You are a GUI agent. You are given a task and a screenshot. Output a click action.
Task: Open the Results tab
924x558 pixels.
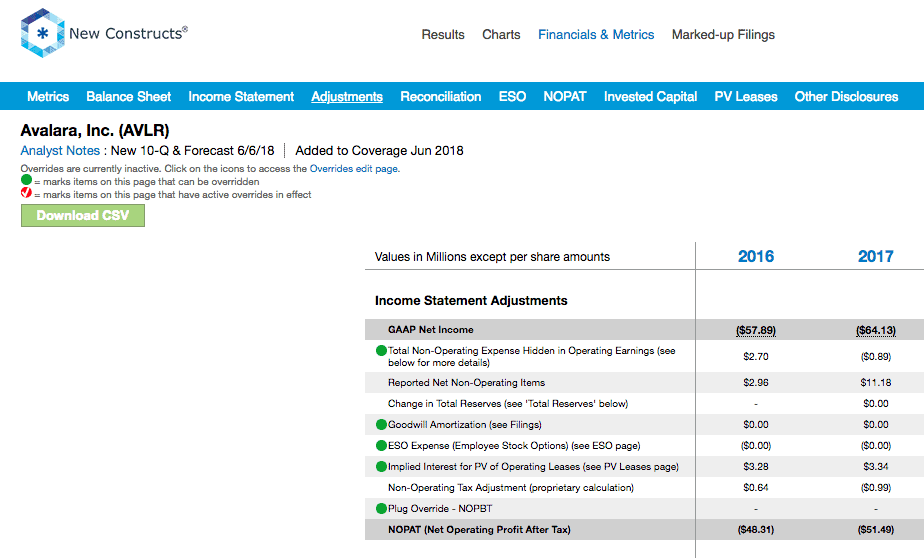[443, 35]
